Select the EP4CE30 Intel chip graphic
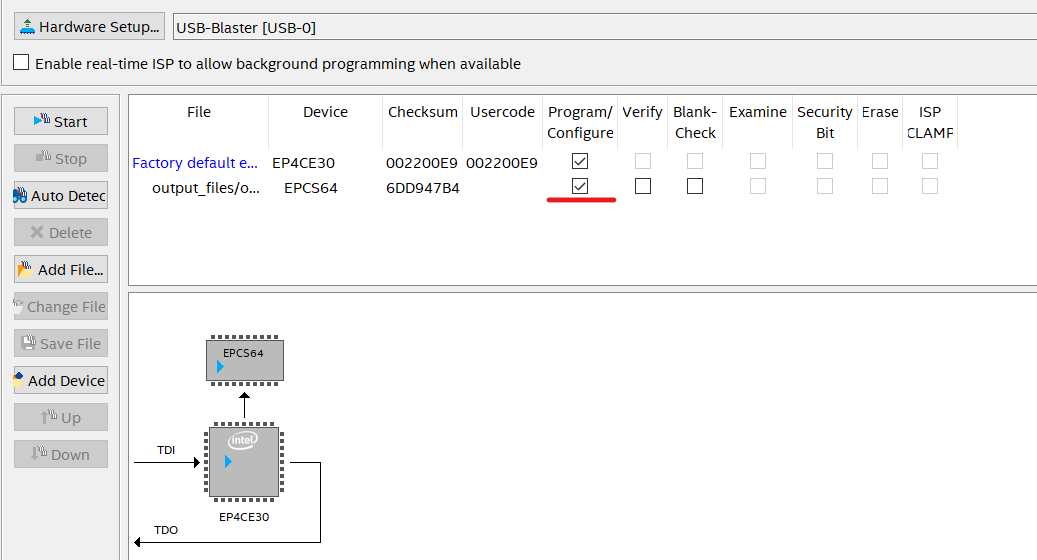Image resolution: width=1037 pixels, height=560 pixels. pyautogui.click(x=244, y=461)
